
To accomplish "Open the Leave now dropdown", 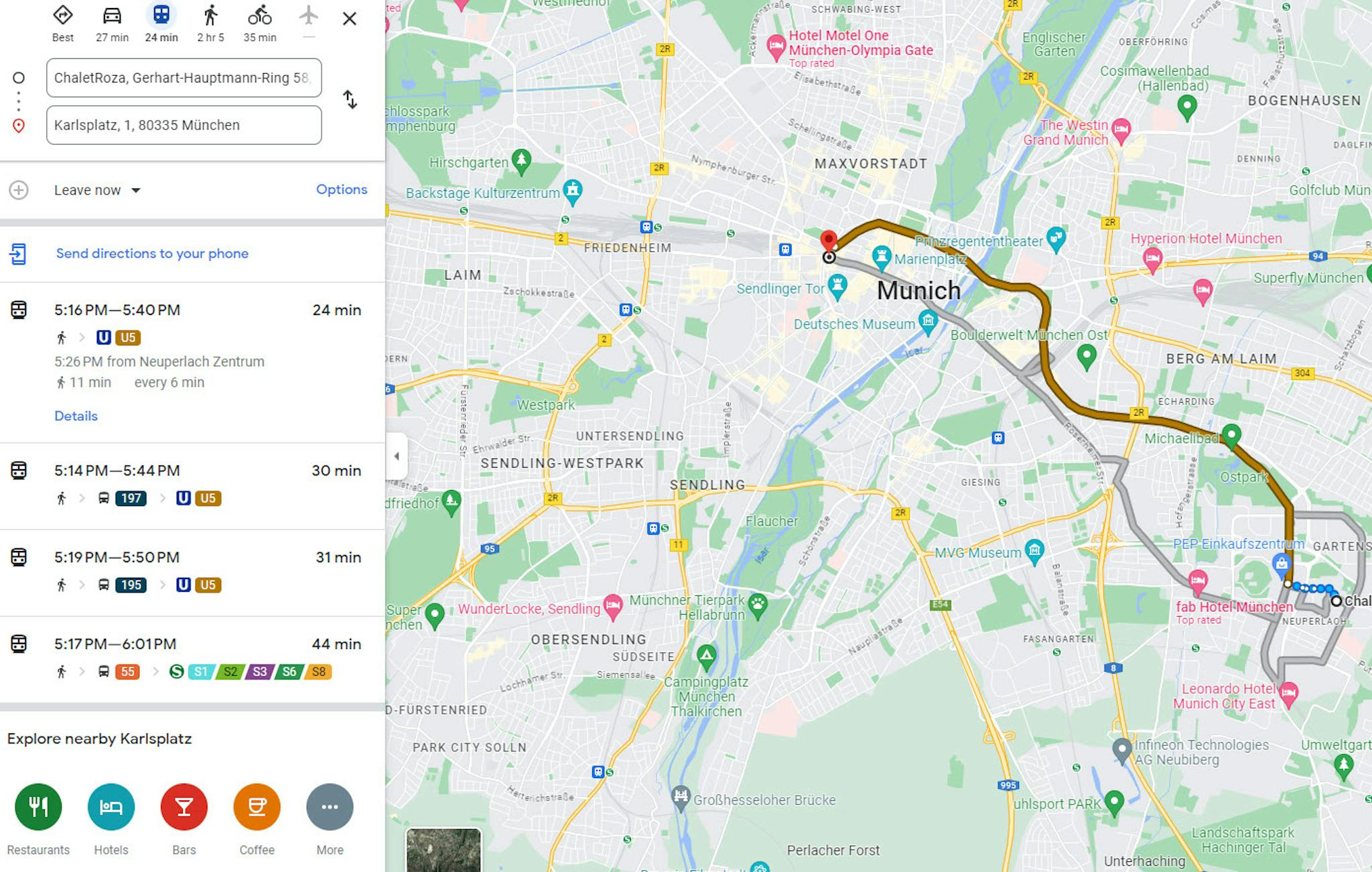I will point(98,190).
